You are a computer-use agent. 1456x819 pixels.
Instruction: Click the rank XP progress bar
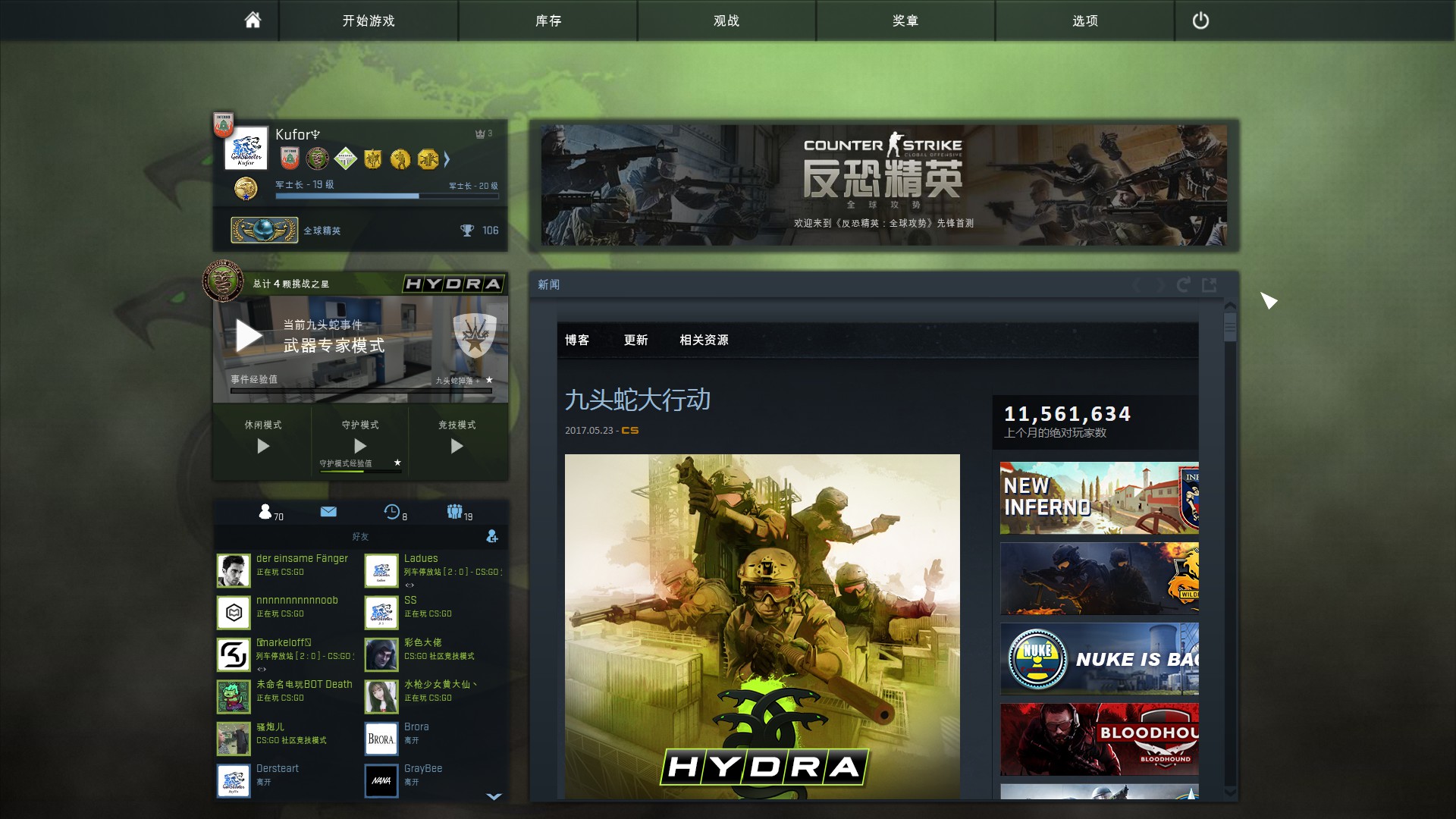tap(387, 196)
